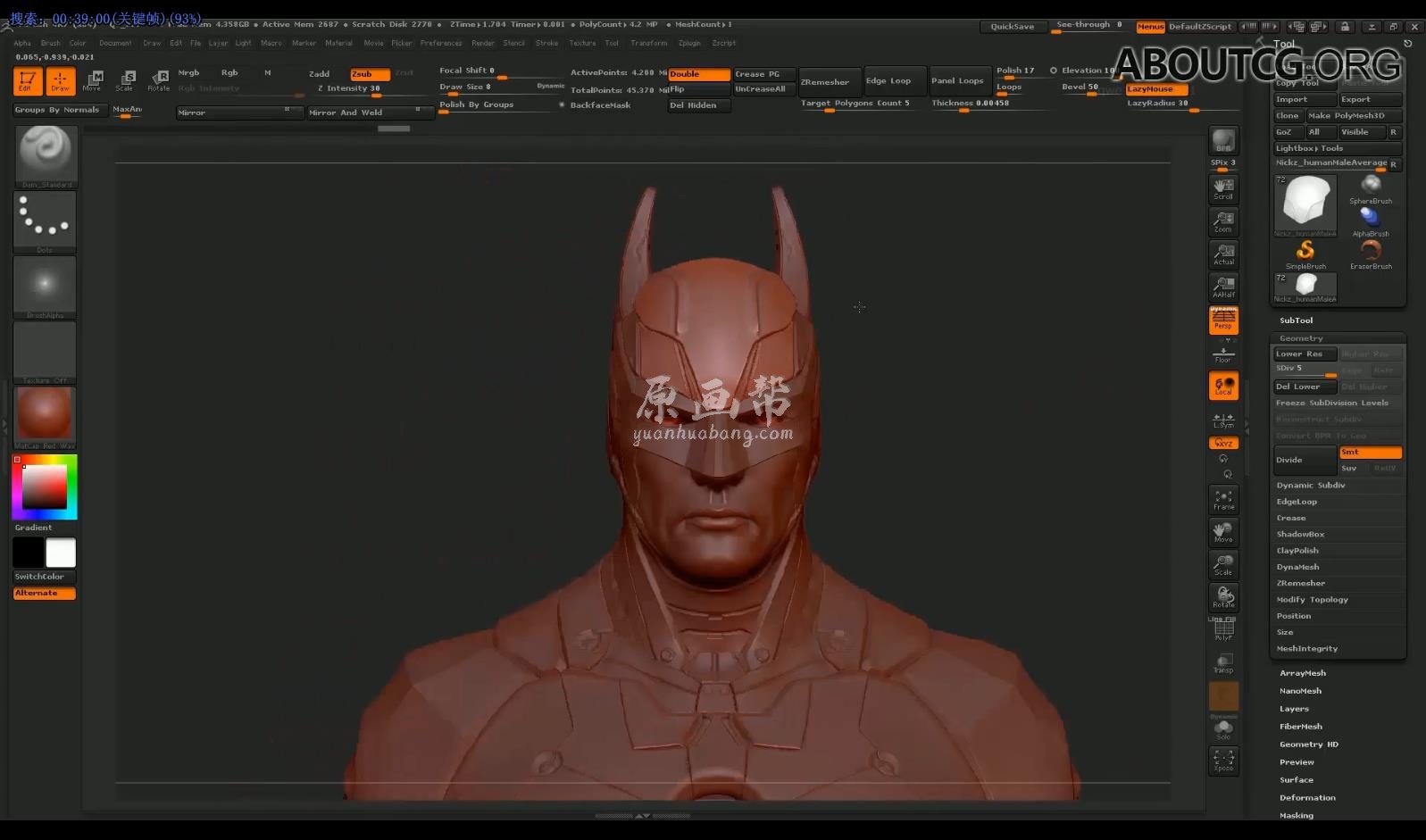Pick a color in the color picker square
Screen dimensions: 1426x840
(x=45, y=487)
